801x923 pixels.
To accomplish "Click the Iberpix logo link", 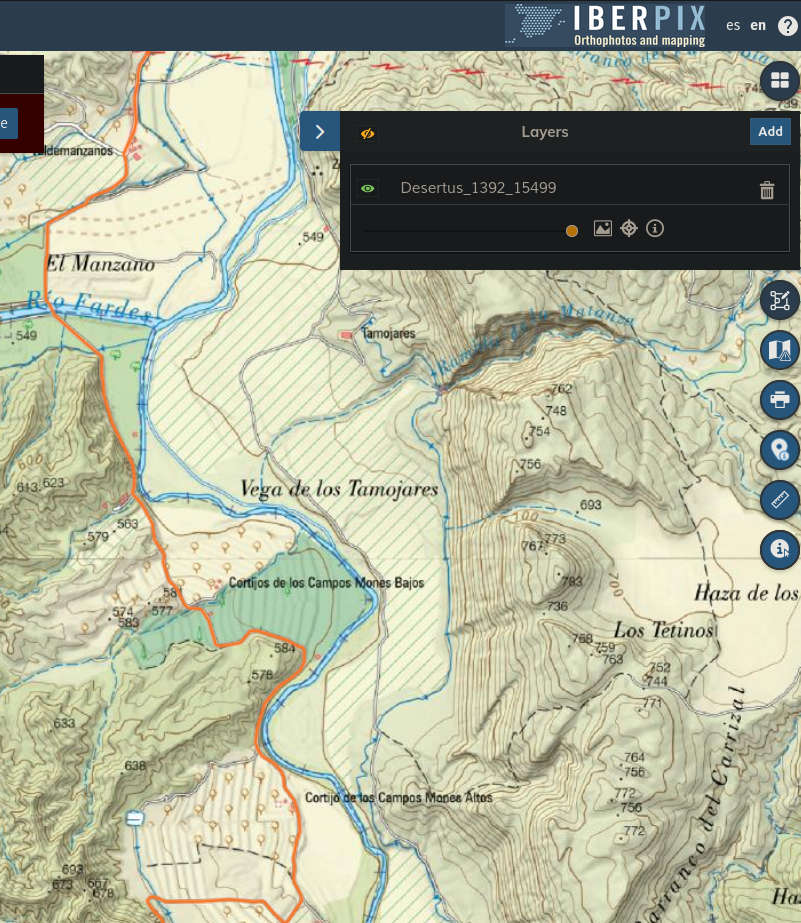I will tap(607, 25).
